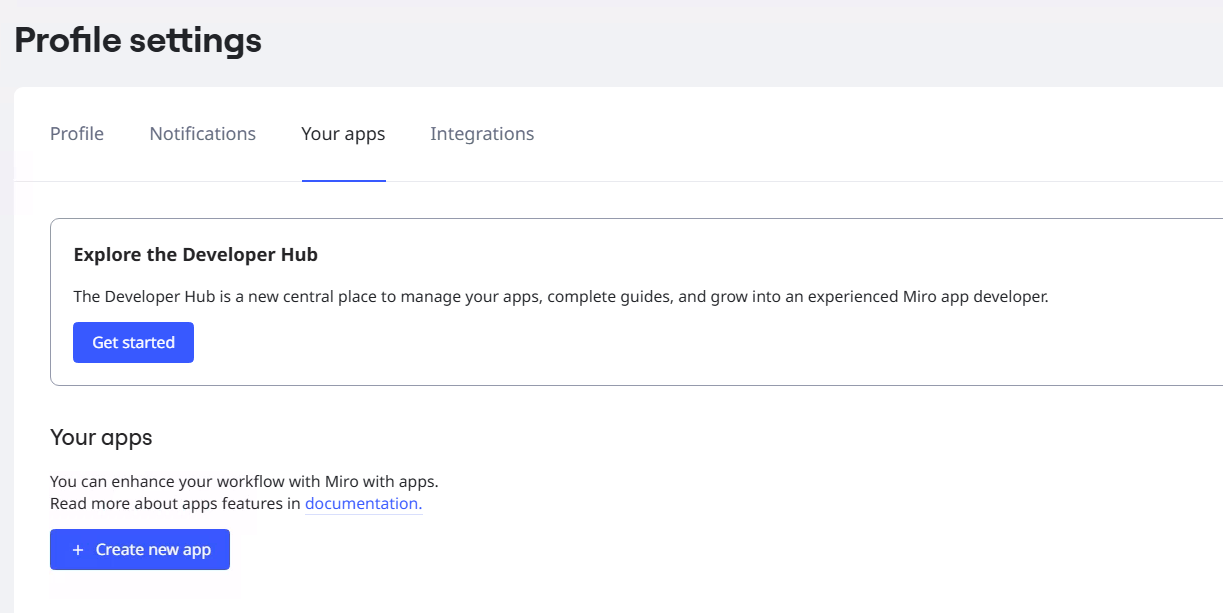Click the Your apps section heading

click(x=101, y=438)
